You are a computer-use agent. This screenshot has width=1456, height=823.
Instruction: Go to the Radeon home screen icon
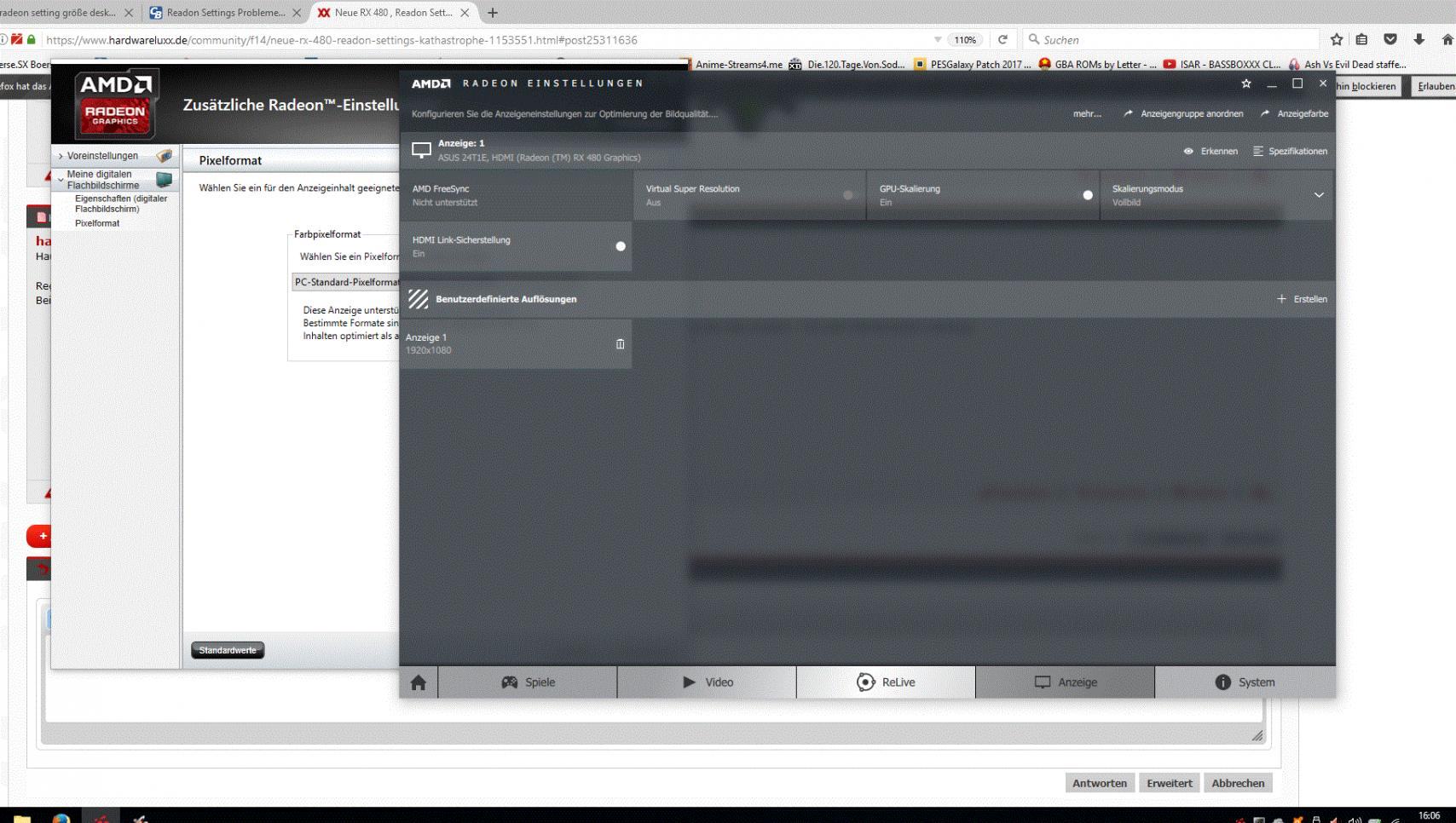click(418, 682)
